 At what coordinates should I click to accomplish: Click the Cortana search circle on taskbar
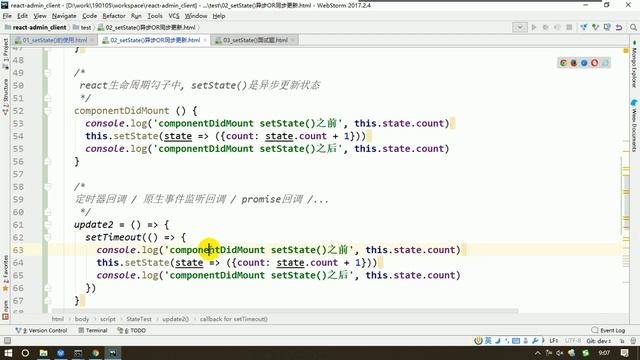[x=25, y=353]
